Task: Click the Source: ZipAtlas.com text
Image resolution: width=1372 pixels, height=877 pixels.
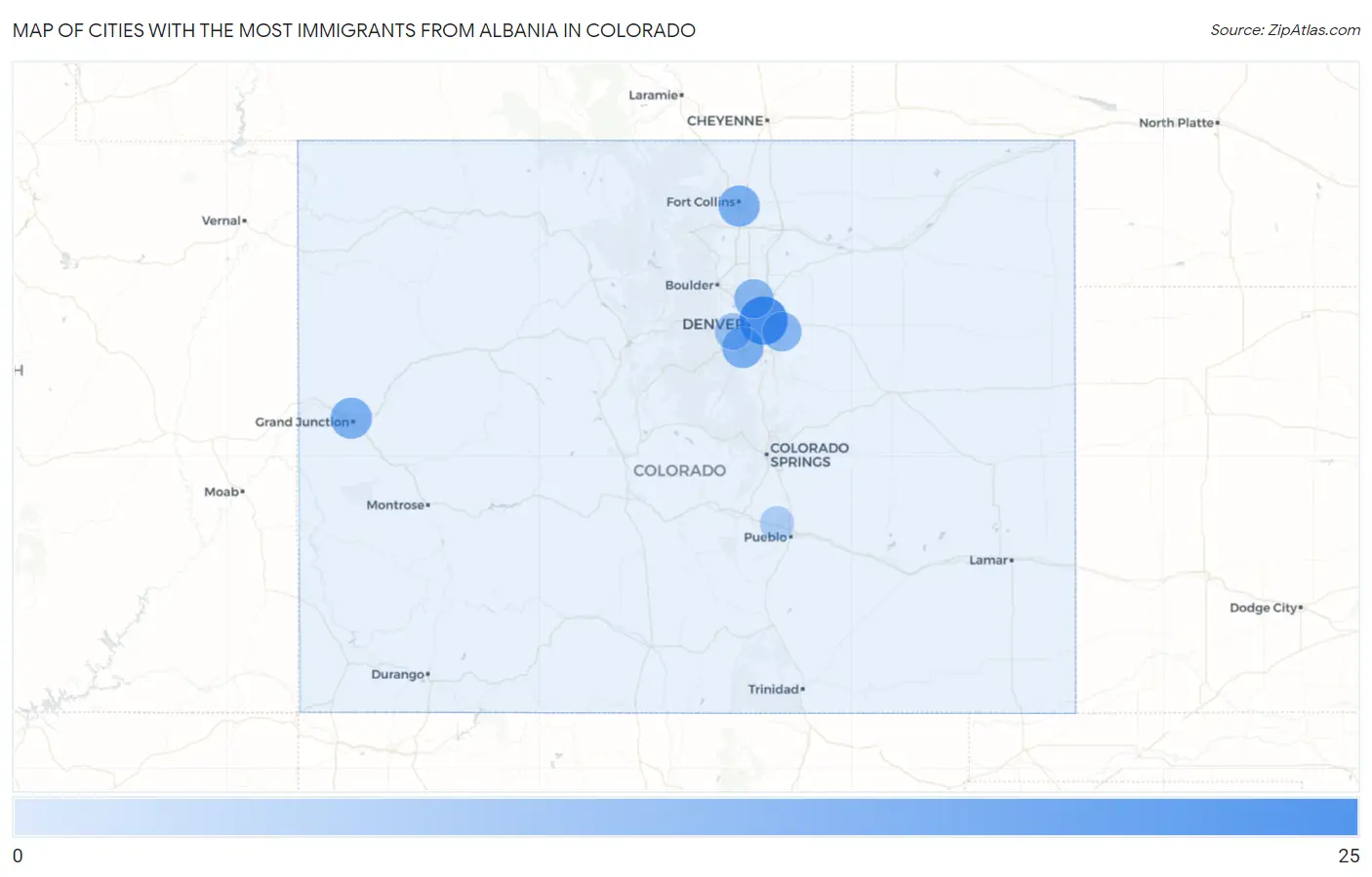Action: tap(1285, 30)
